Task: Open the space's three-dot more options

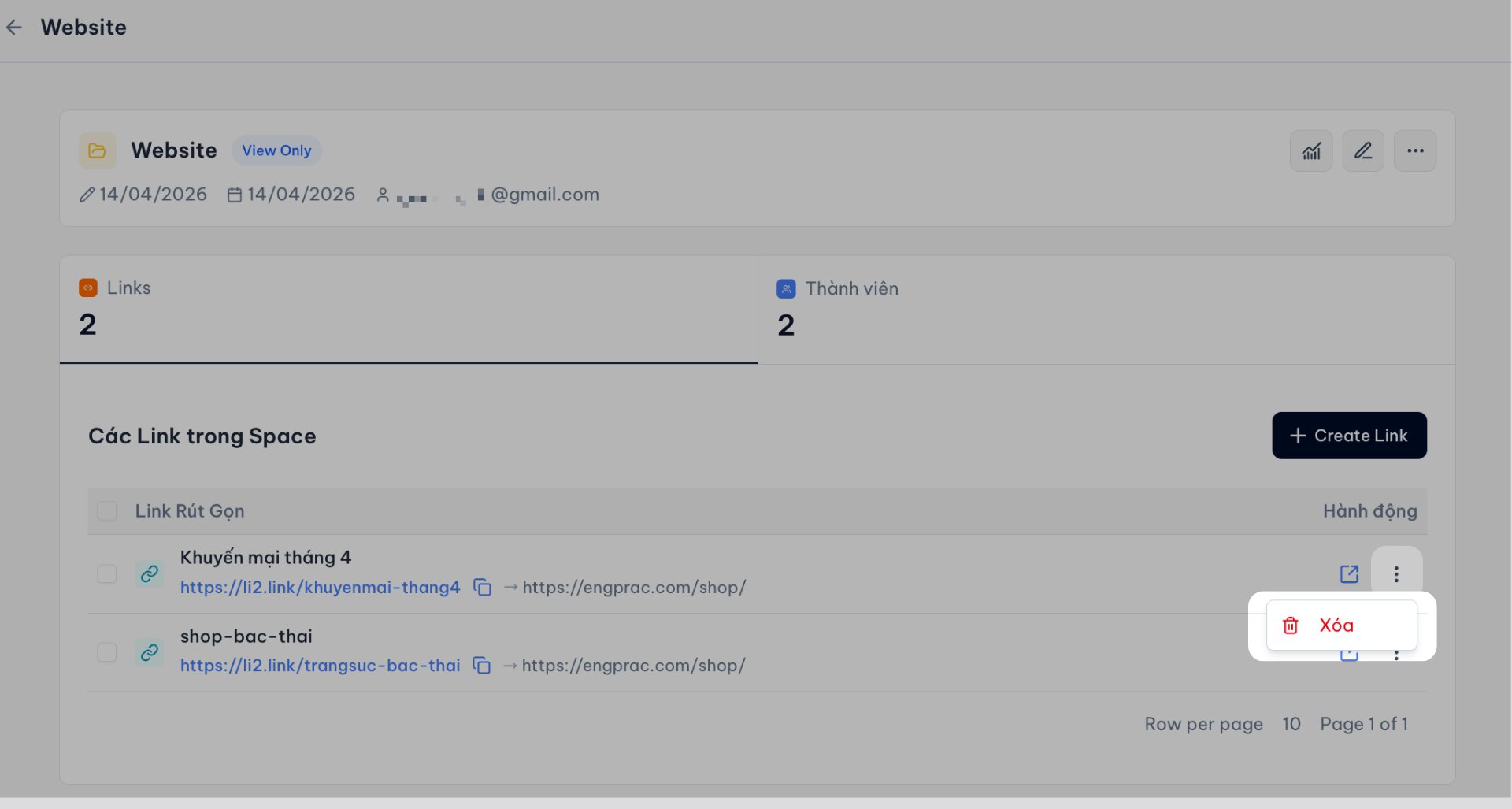Action: pos(1415,151)
